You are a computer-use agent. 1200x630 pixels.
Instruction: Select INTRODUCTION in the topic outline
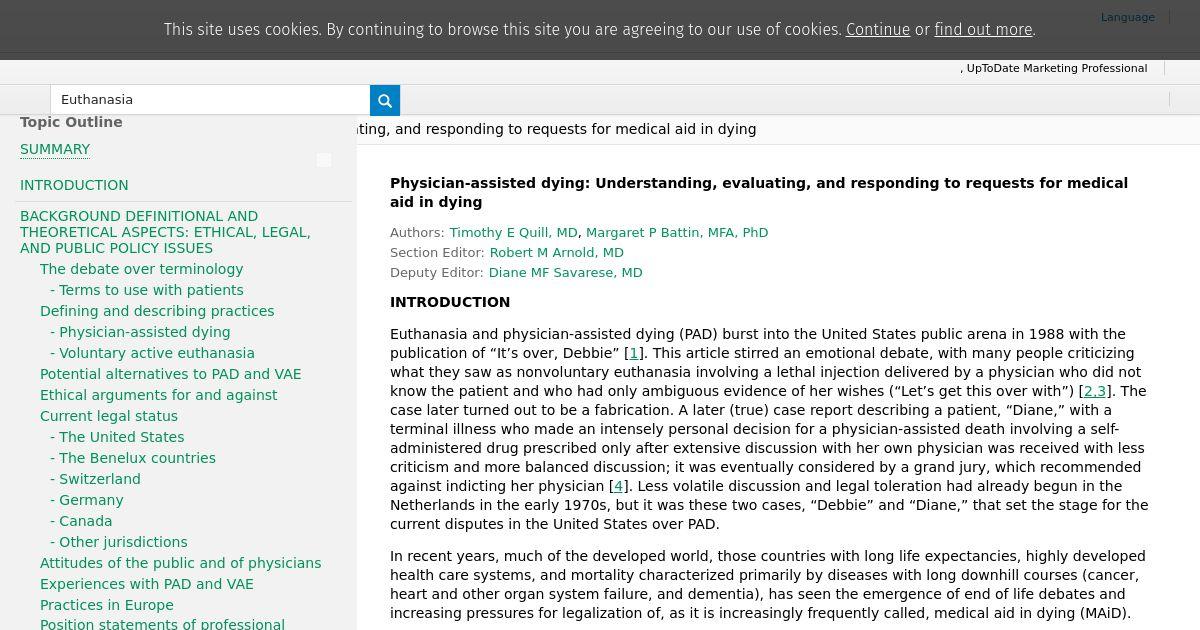pos(74,185)
